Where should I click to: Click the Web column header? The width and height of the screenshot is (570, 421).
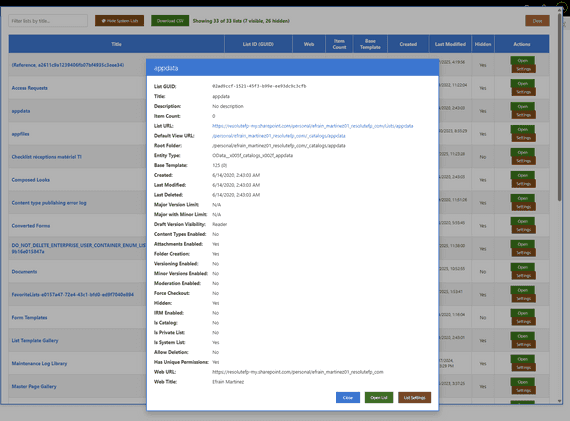[309, 44]
